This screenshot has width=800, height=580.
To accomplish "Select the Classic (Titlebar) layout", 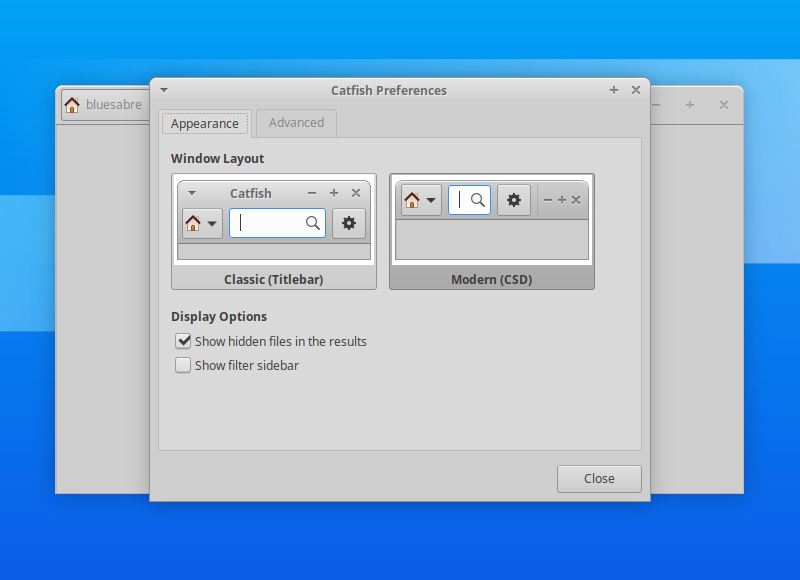I will coord(272,279).
